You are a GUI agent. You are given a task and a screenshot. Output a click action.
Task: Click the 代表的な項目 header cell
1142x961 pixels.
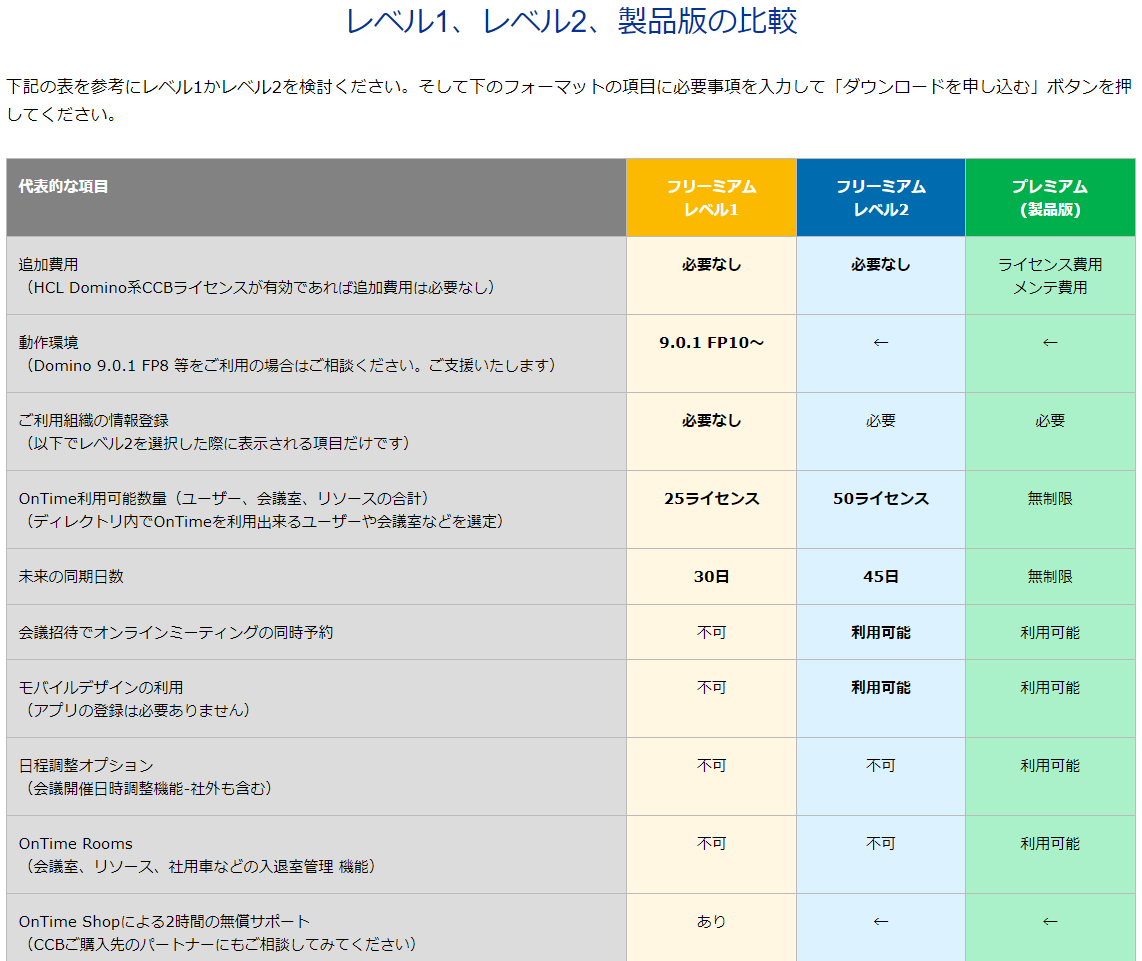pos(316,197)
